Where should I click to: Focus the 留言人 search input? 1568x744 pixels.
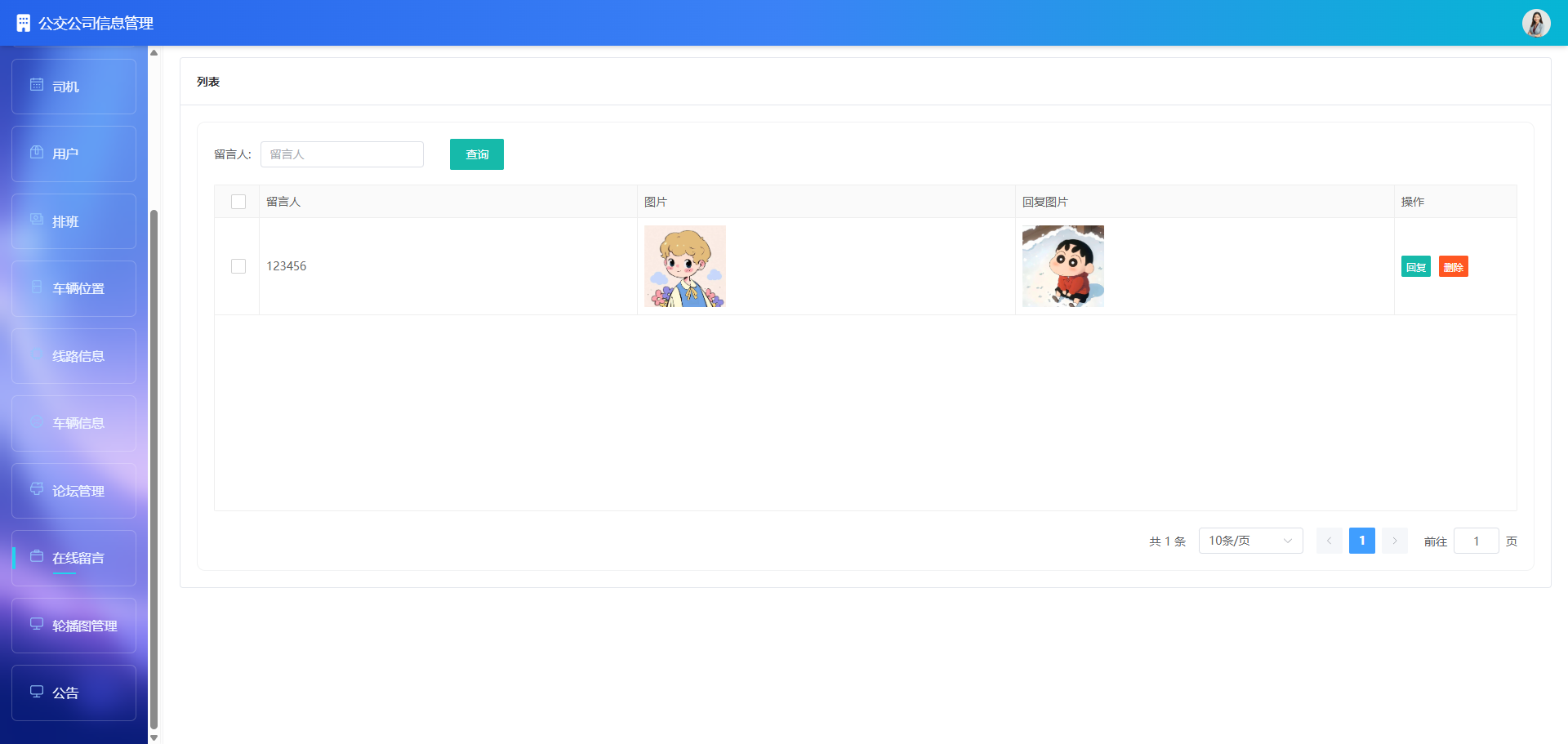tap(342, 154)
